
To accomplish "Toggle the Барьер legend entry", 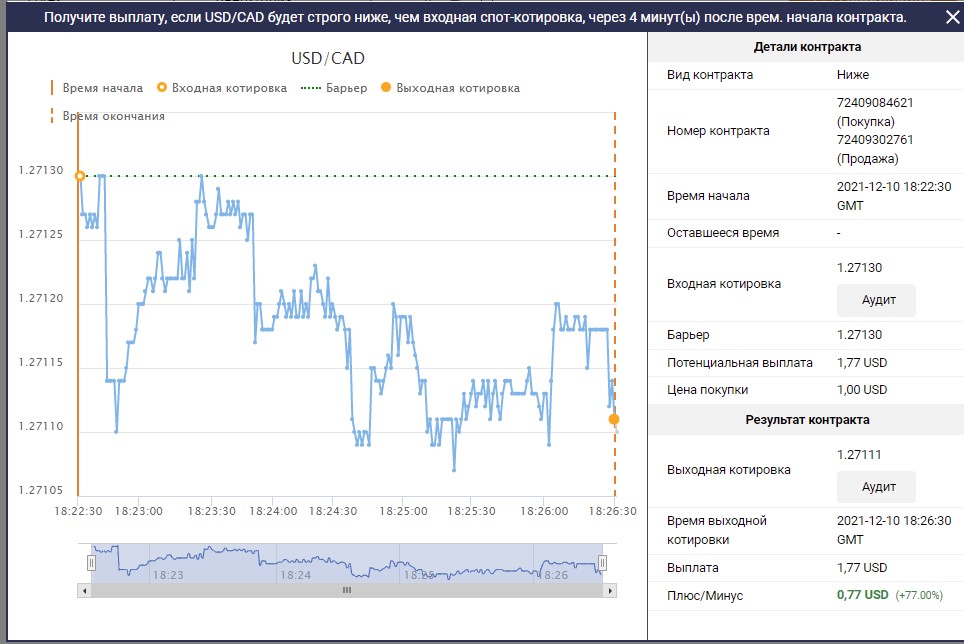I will [334, 88].
